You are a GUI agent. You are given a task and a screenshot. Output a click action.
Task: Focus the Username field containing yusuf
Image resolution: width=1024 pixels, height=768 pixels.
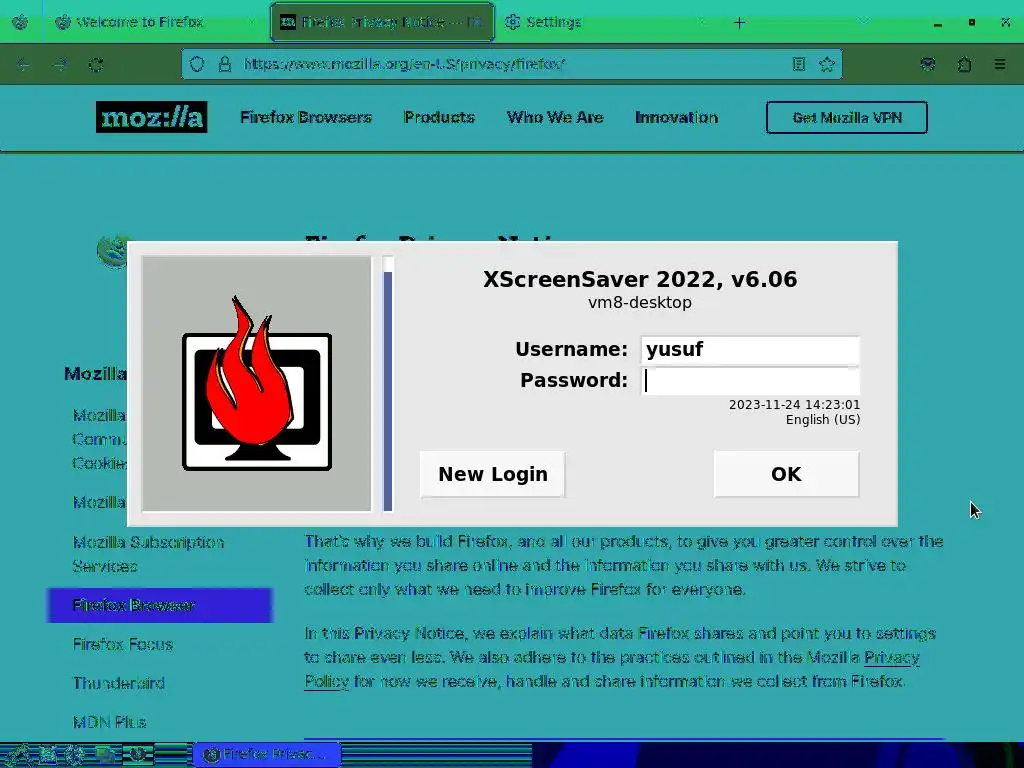[x=750, y=349]
